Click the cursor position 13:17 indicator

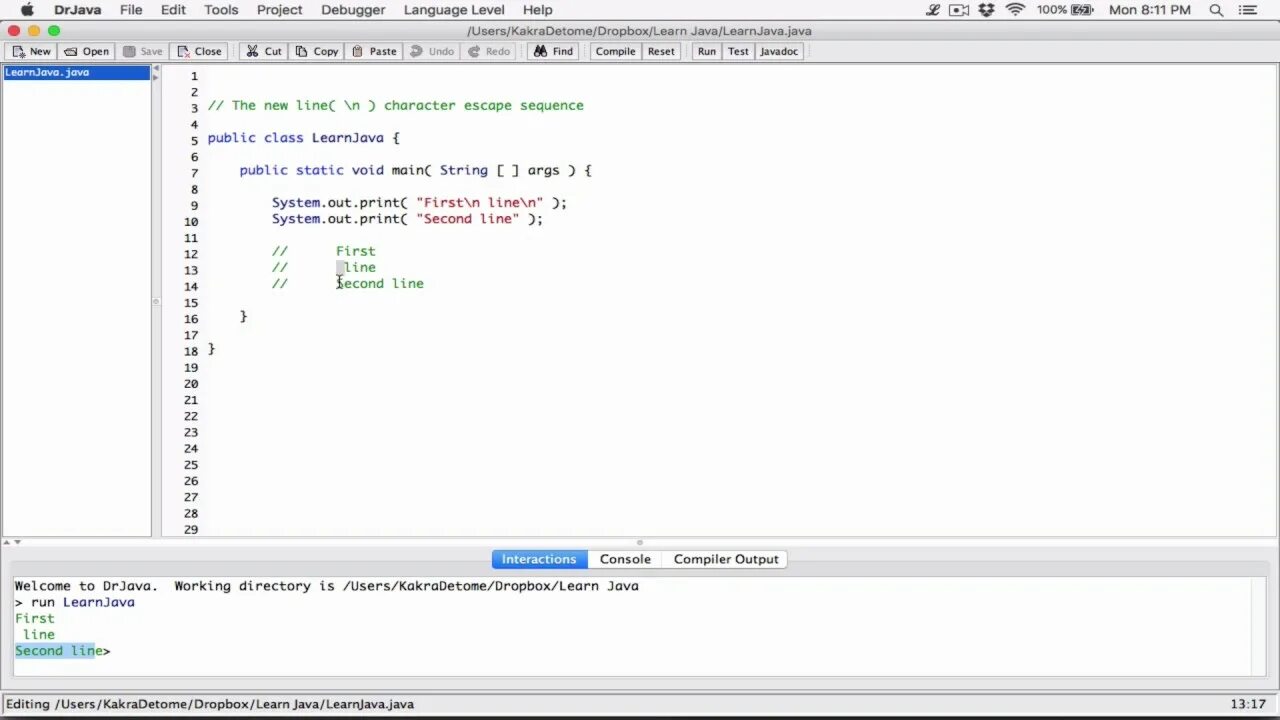[x=1249, y=704]
